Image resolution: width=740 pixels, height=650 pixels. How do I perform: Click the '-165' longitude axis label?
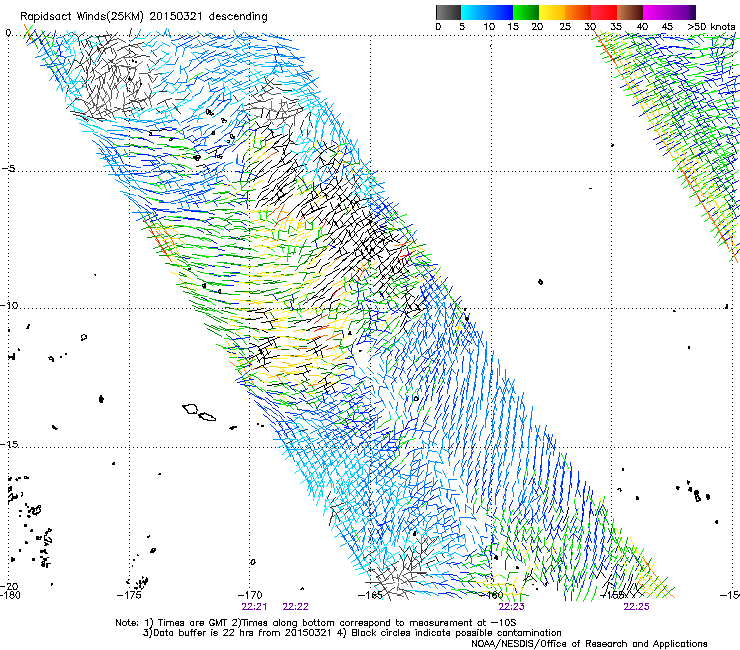[x=370, y=595]
